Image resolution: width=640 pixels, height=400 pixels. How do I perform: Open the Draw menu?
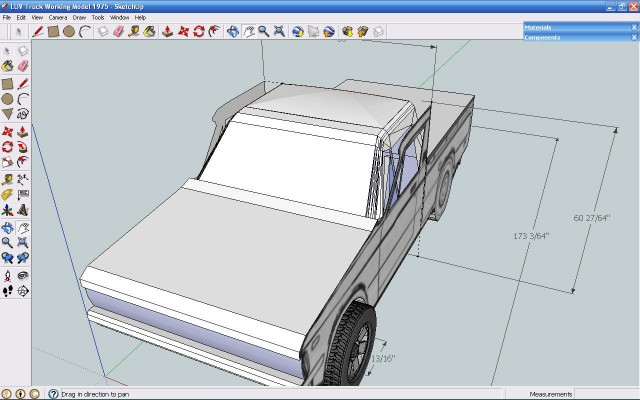(x=79, y=18)
